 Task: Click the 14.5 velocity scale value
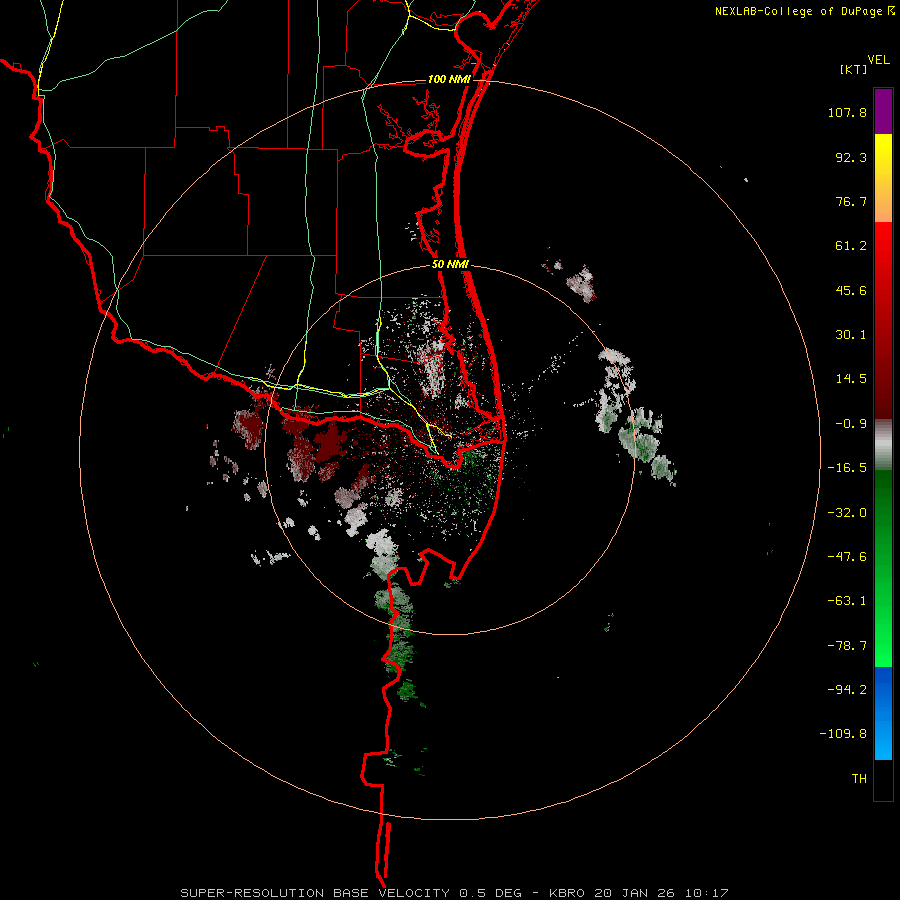[x=851, y=379]
